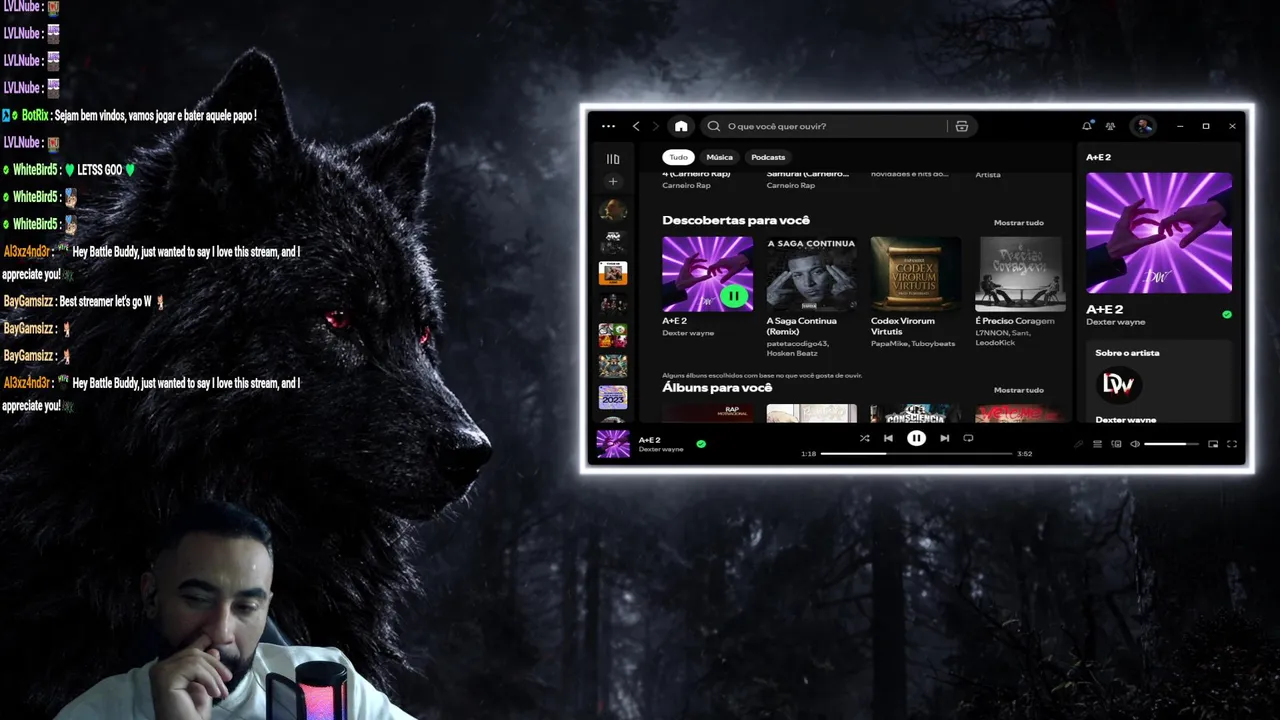The height and width of the screenshot is (720, 1280).
Task: Open the first library item with the face avatar
Action: [x=613, y=210]
